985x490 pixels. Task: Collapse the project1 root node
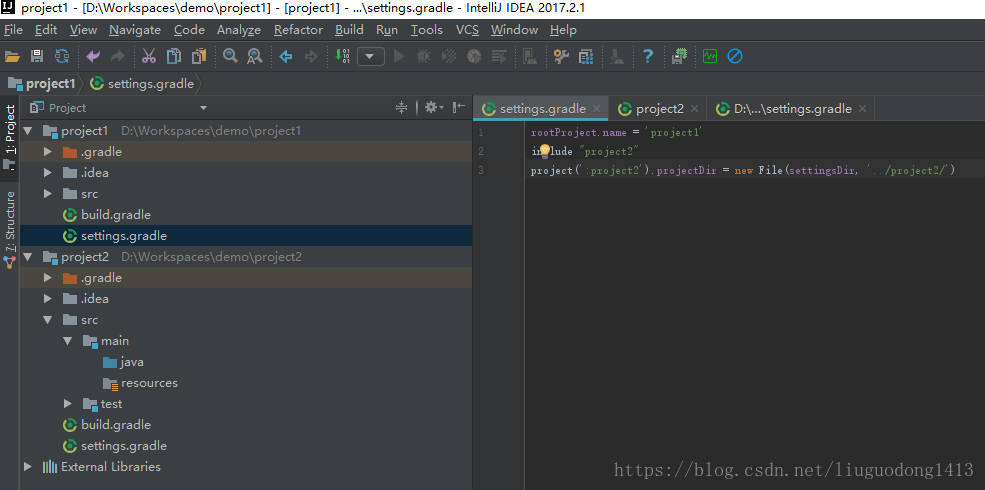tap(28, 131)
